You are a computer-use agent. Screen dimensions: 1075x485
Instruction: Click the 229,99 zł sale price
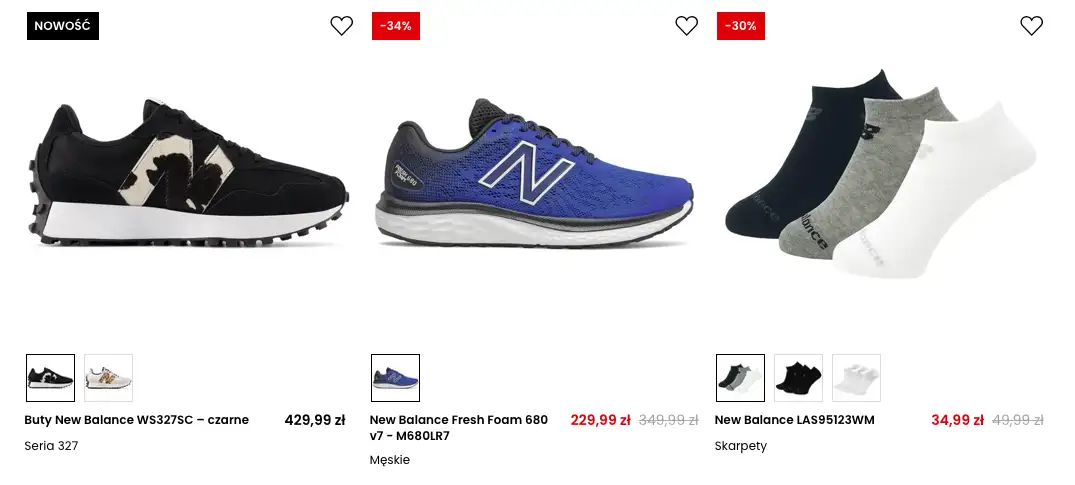pos(600,420)
